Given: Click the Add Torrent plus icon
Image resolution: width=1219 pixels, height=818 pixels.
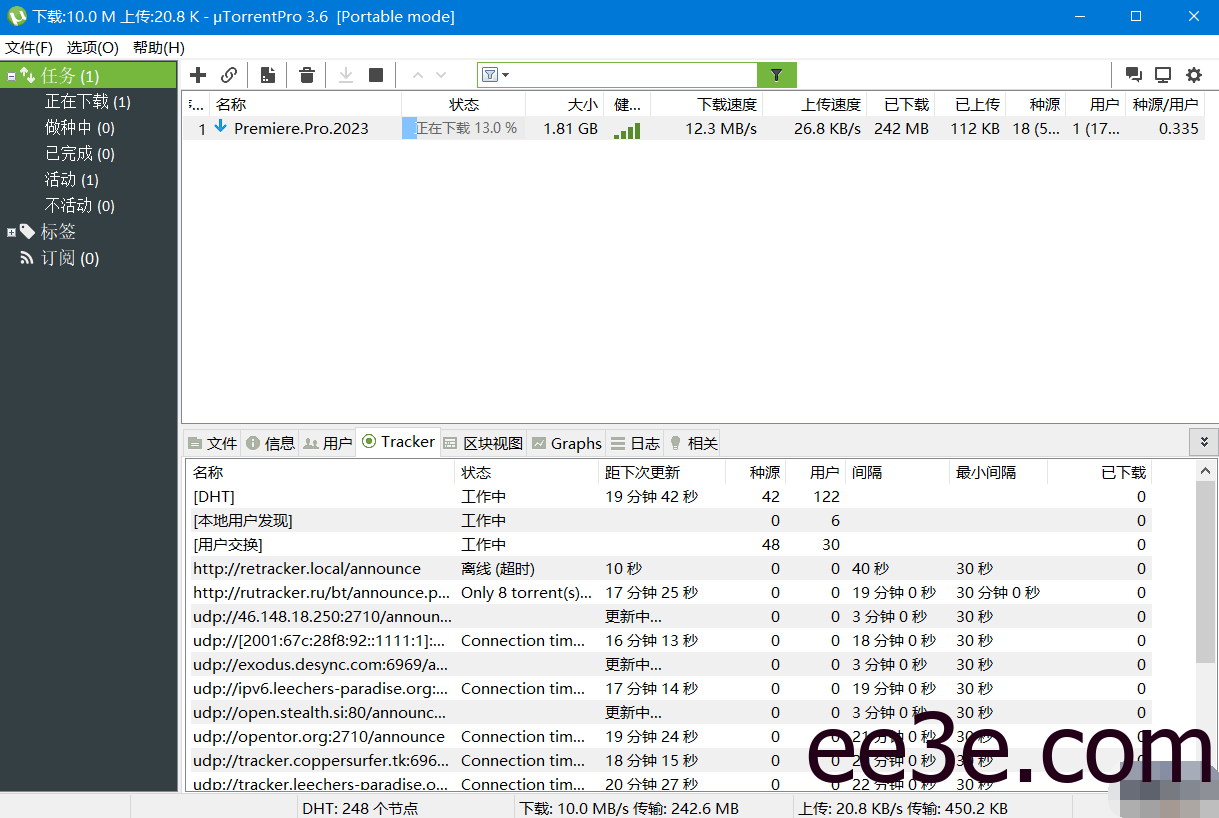Looking at the screenshot, I should (197, 75).
